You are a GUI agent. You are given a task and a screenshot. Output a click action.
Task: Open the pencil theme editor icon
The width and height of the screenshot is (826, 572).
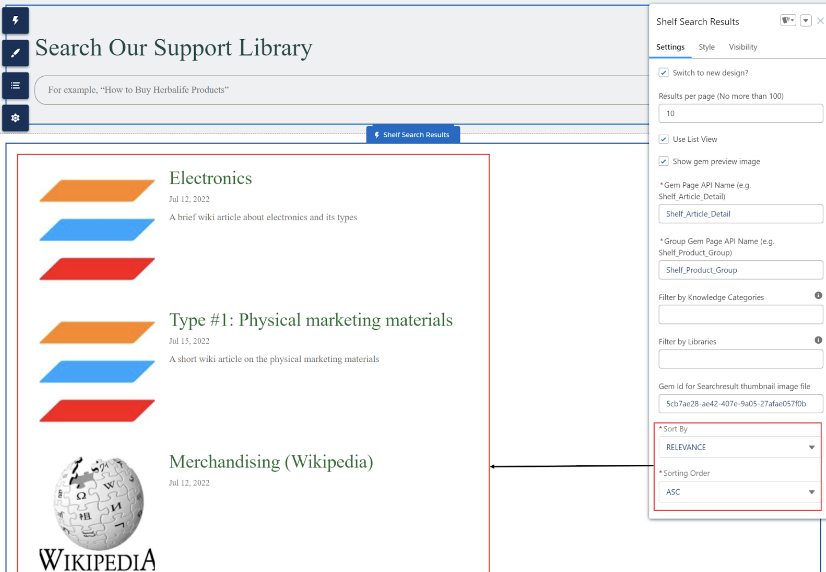[x=15, y=53]
